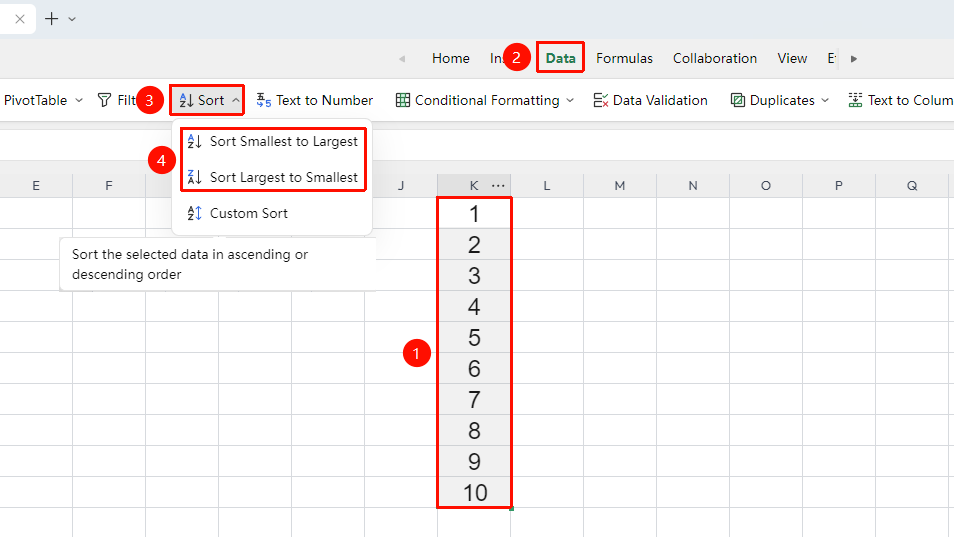Select cell containing 6 in column K

coord(474,369)
